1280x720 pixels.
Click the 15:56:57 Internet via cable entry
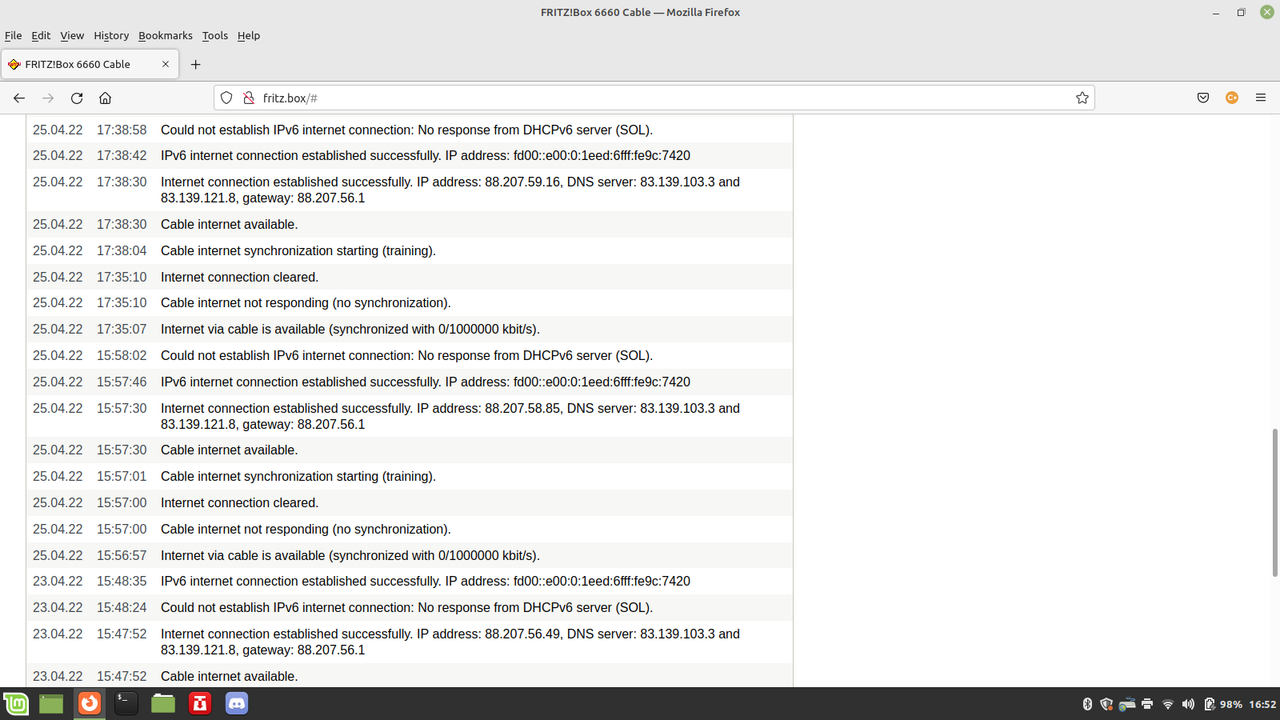(410, 555)
